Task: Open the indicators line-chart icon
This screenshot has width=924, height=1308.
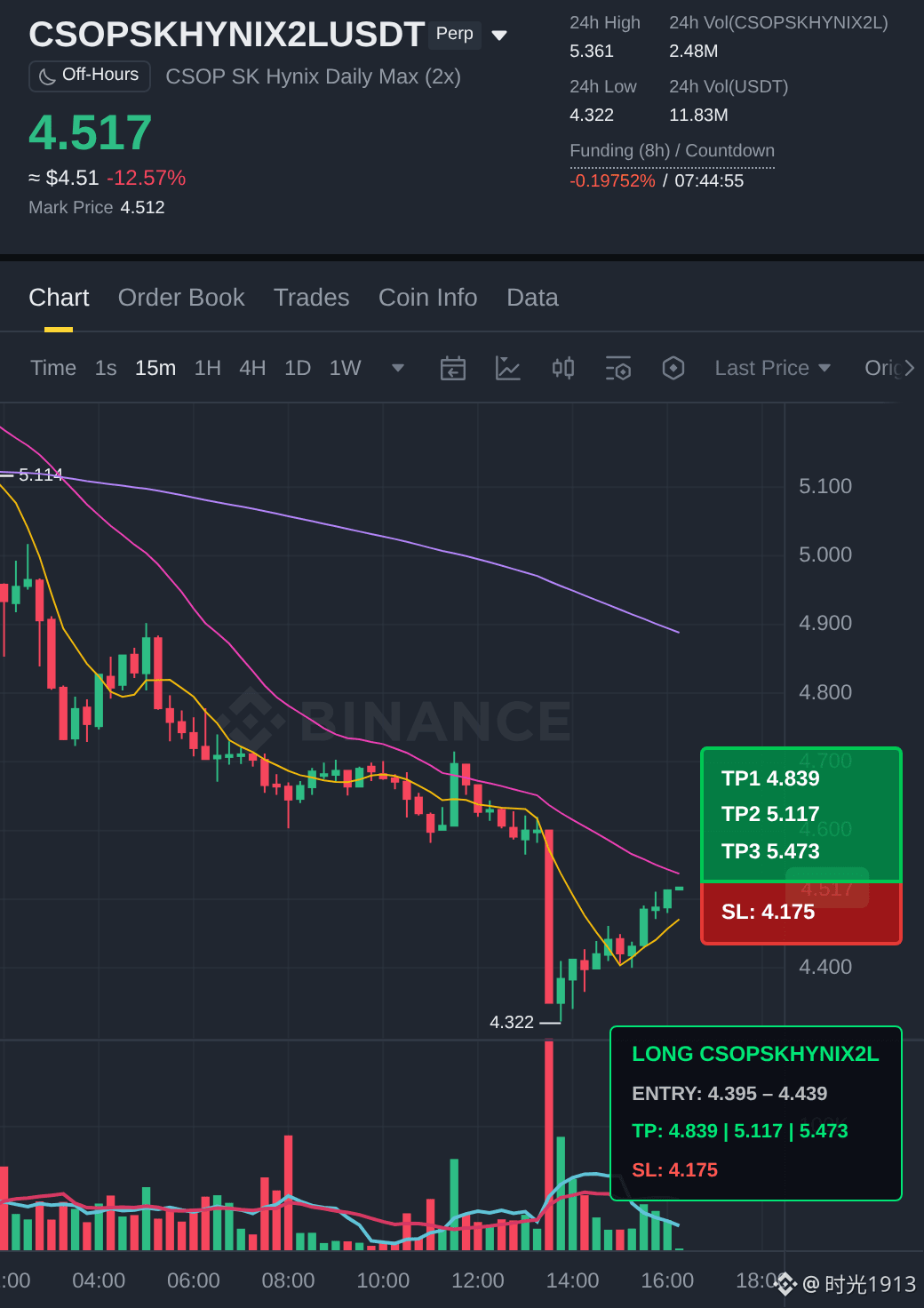Action: tap(507, 368)
